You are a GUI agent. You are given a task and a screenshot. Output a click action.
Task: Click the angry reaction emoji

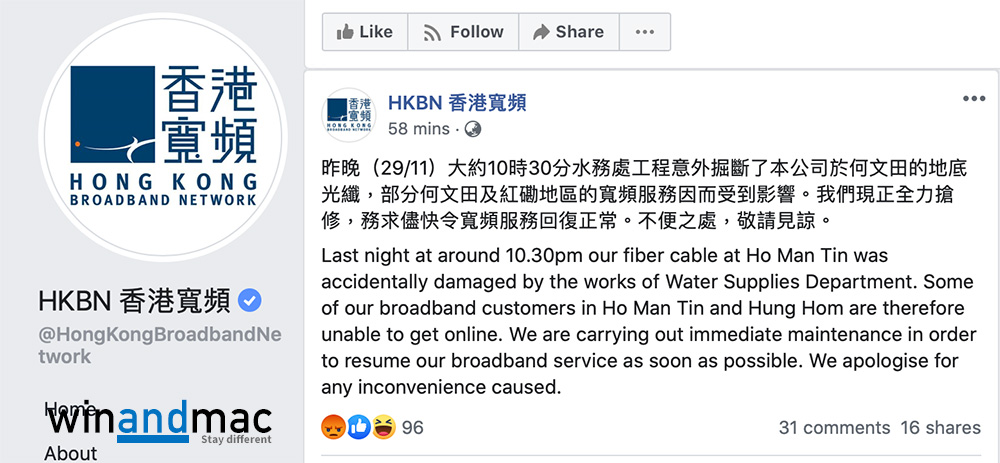(x=333, y=428)
